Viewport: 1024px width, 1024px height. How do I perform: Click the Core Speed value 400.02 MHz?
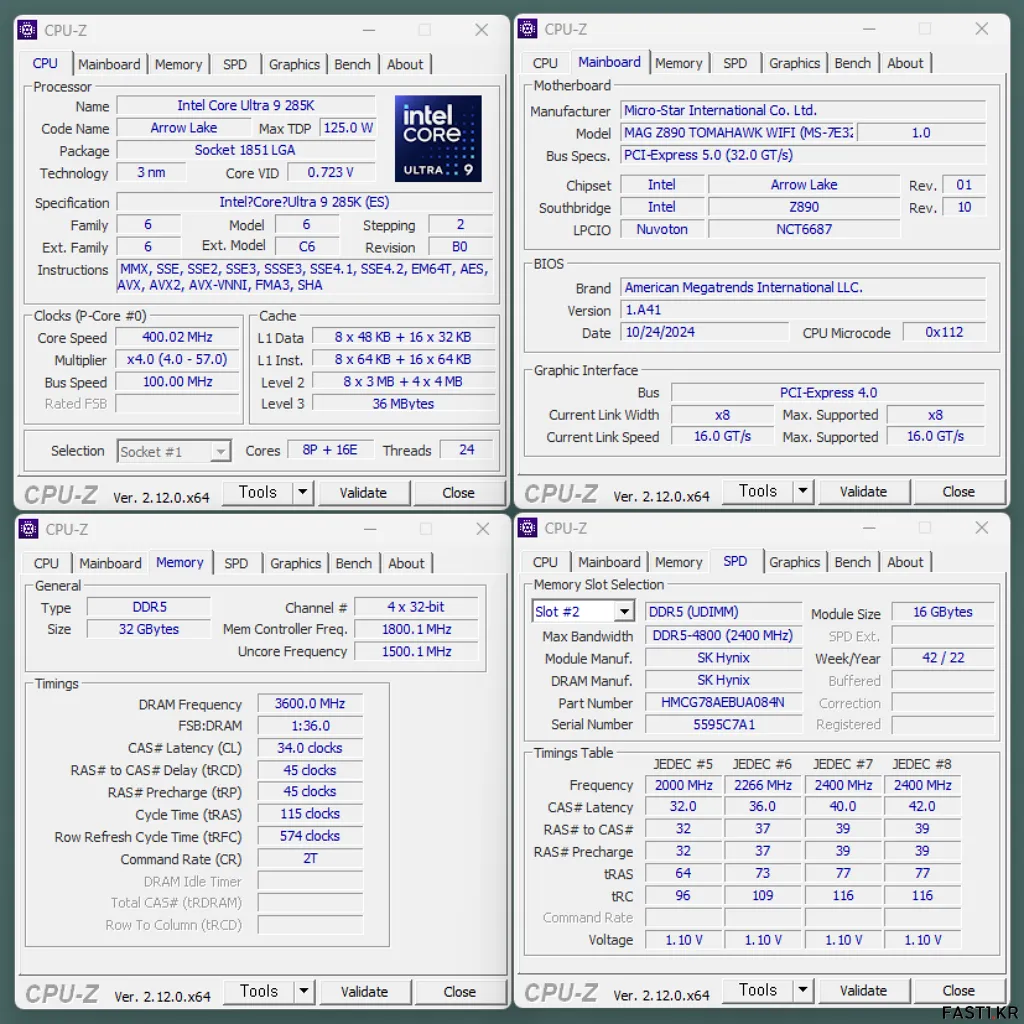point(178,337)
